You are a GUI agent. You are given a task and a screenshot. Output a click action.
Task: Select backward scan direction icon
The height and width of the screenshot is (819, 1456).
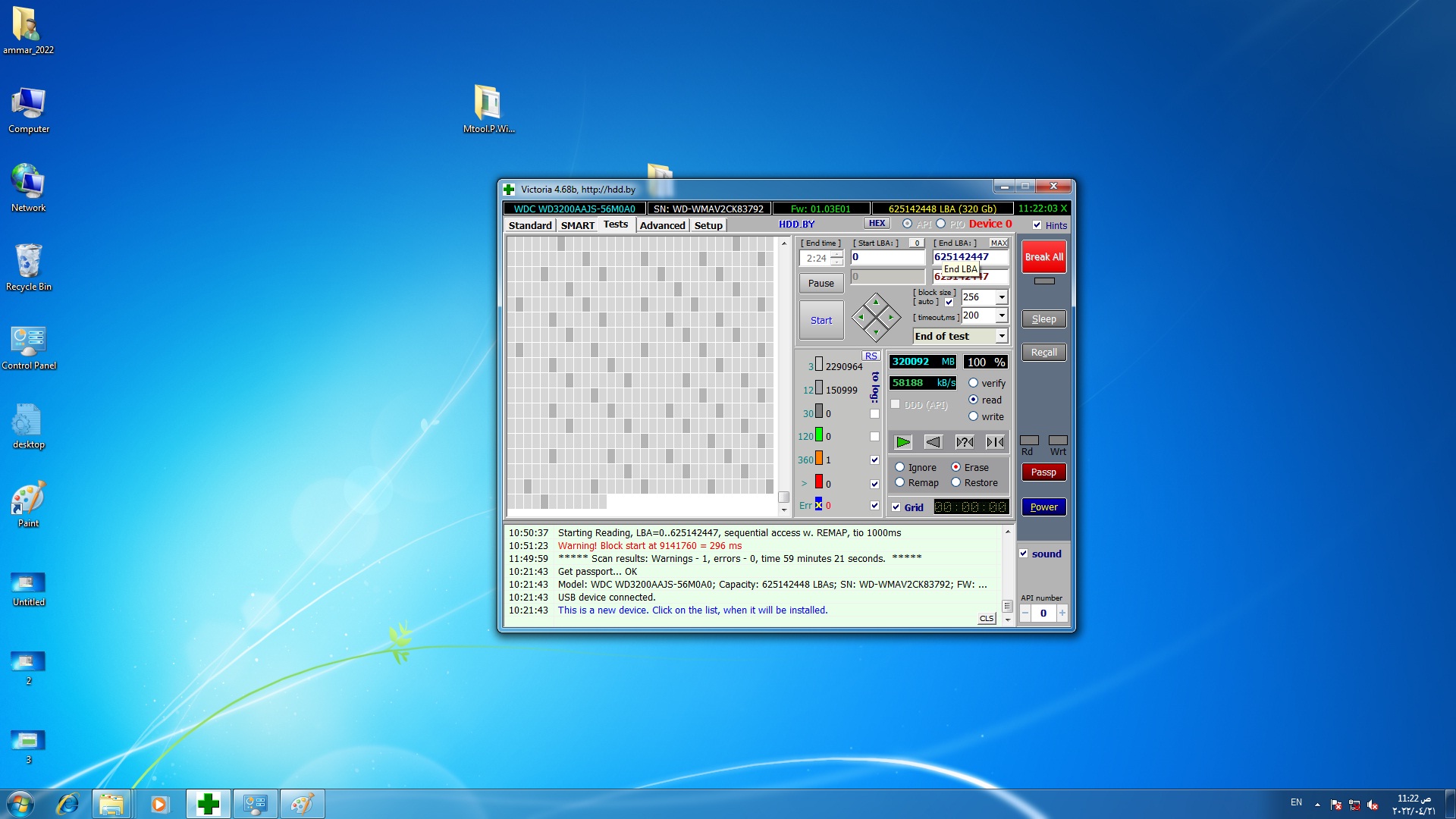pyautogui.click(x=934, y=442)
